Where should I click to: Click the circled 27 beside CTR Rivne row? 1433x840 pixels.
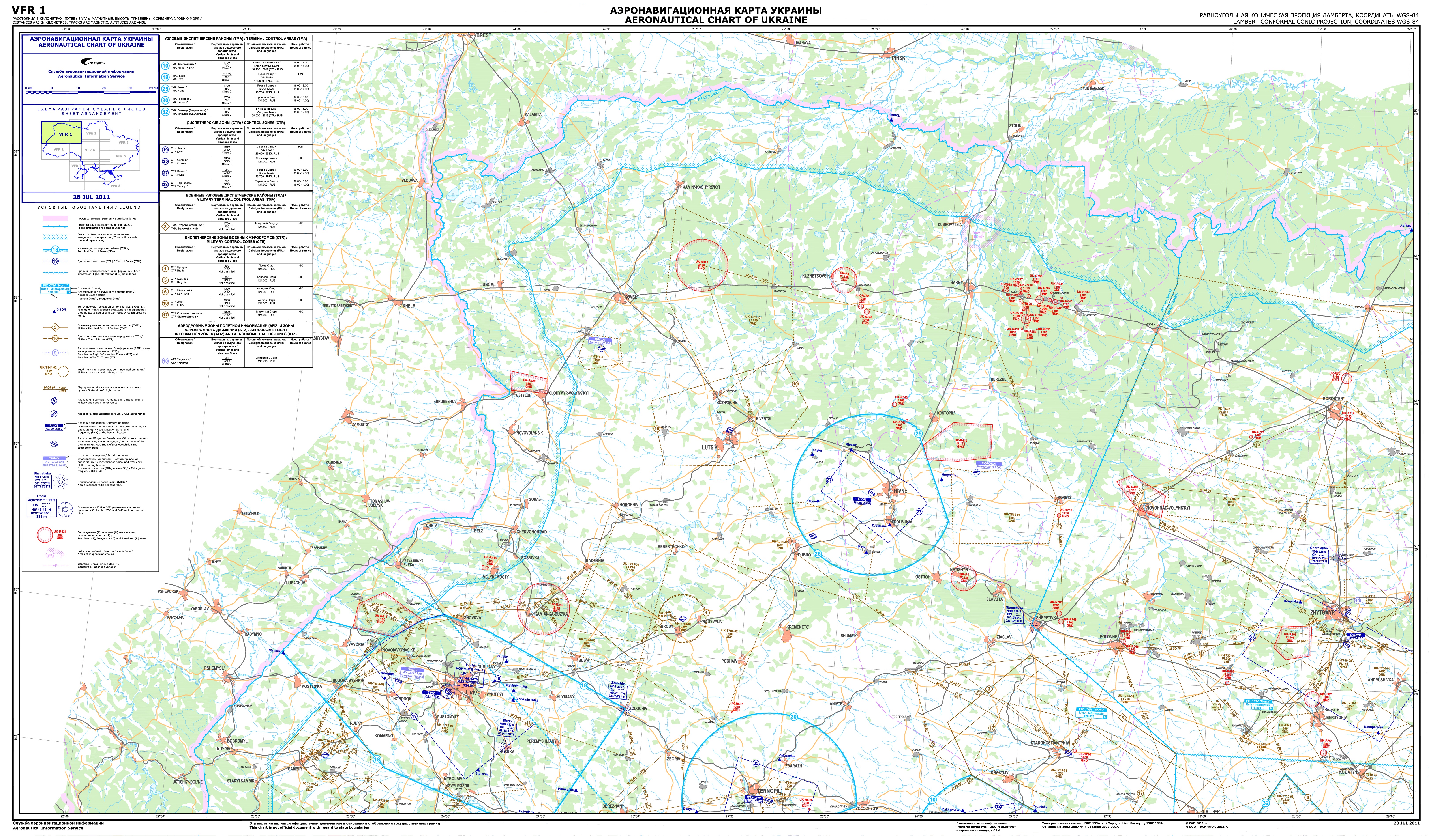[x=165, y=173]
